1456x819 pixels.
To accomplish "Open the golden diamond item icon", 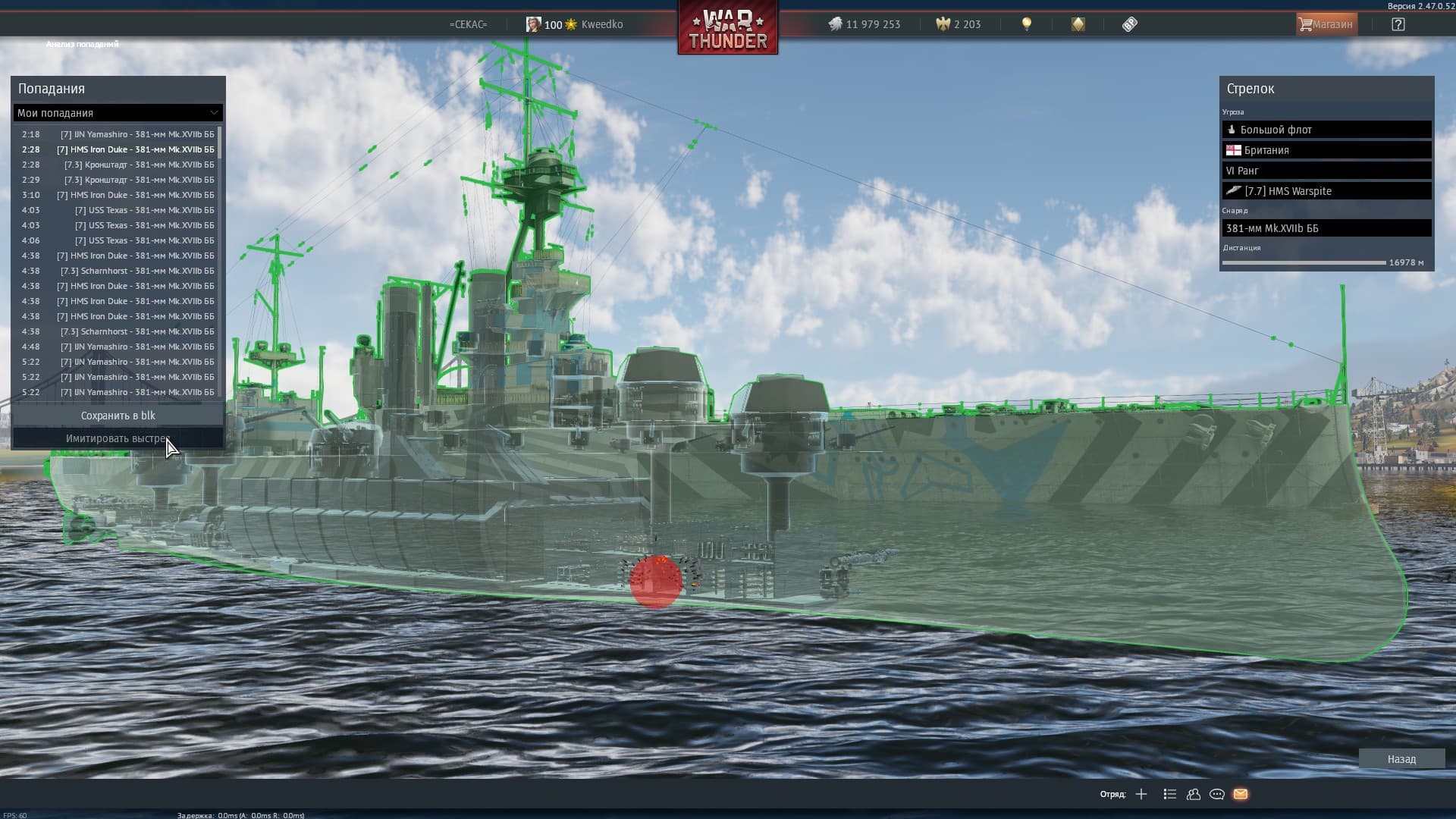I will (1078, 24).
